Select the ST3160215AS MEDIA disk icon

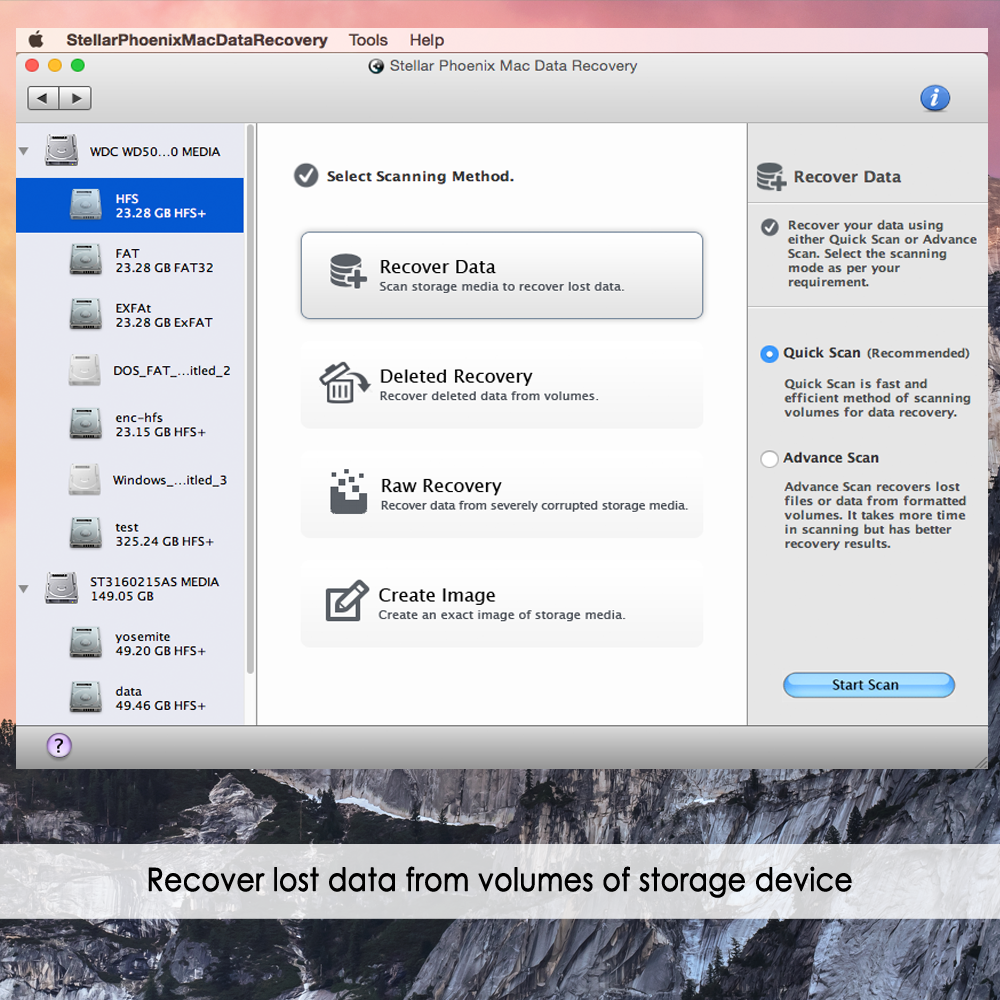[61, 587]
